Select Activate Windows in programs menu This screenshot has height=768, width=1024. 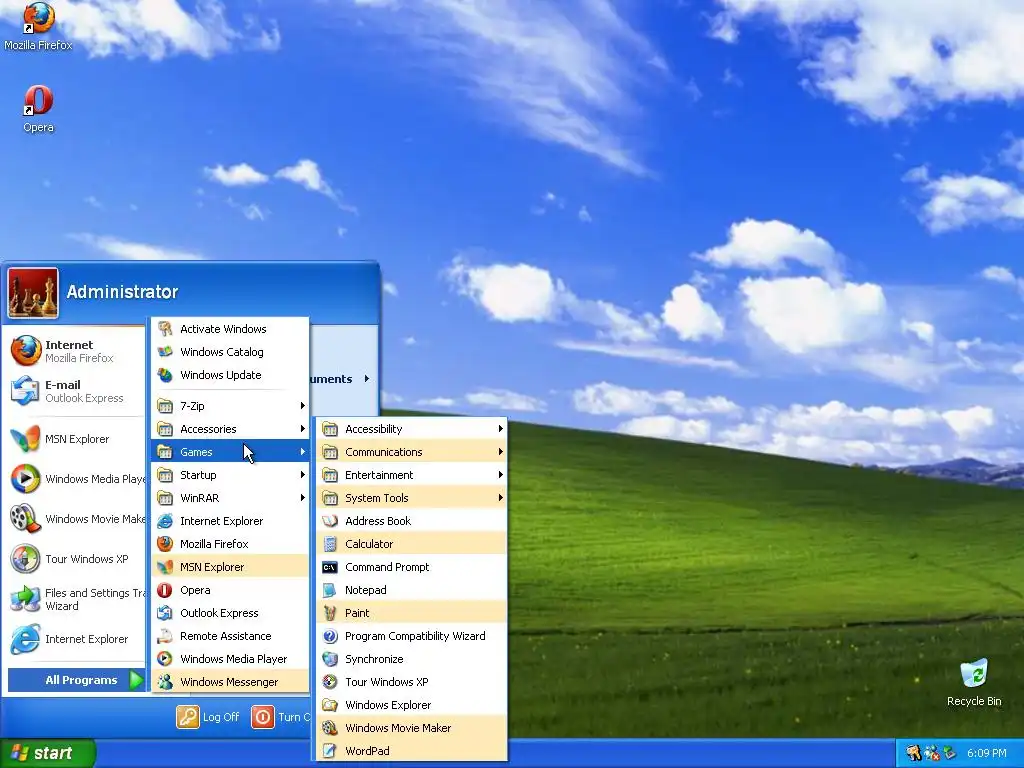[x=230, y=328]
